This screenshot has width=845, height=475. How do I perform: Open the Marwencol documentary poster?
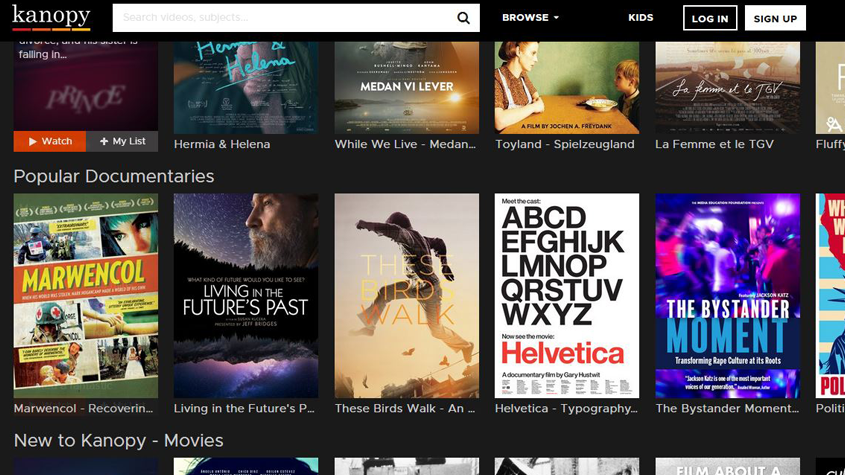coord(86,295)
